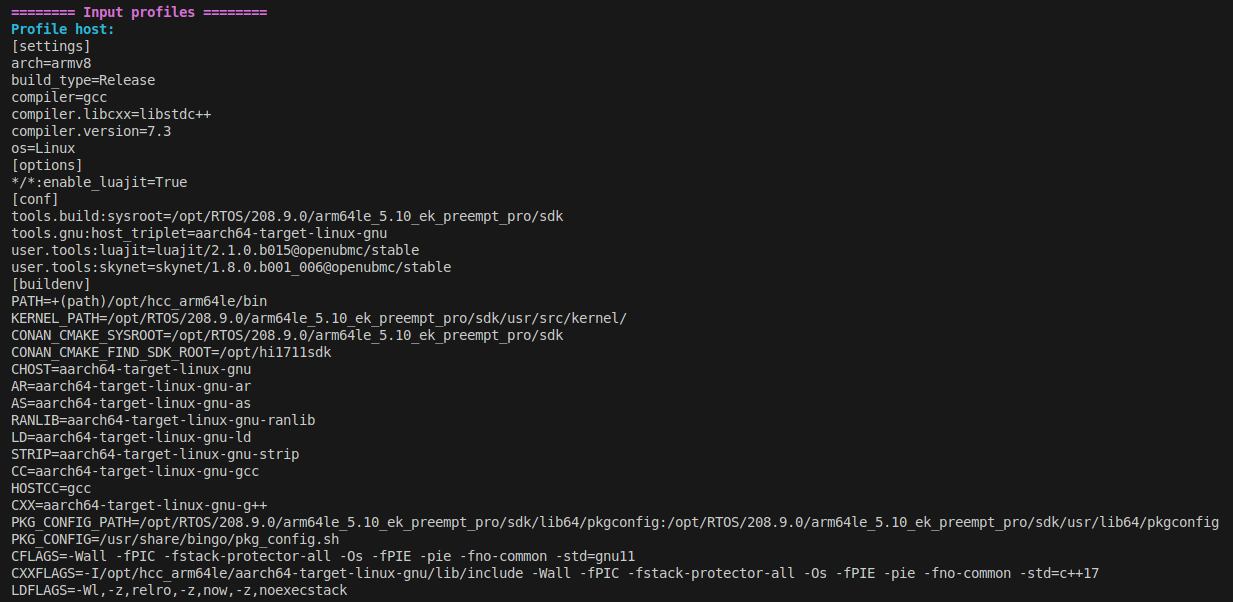Screen dimensions: 1233x602
Task: Click the CONAN_CMAKE_FIND_SDK_ROOT line
Action: (171, 352)
